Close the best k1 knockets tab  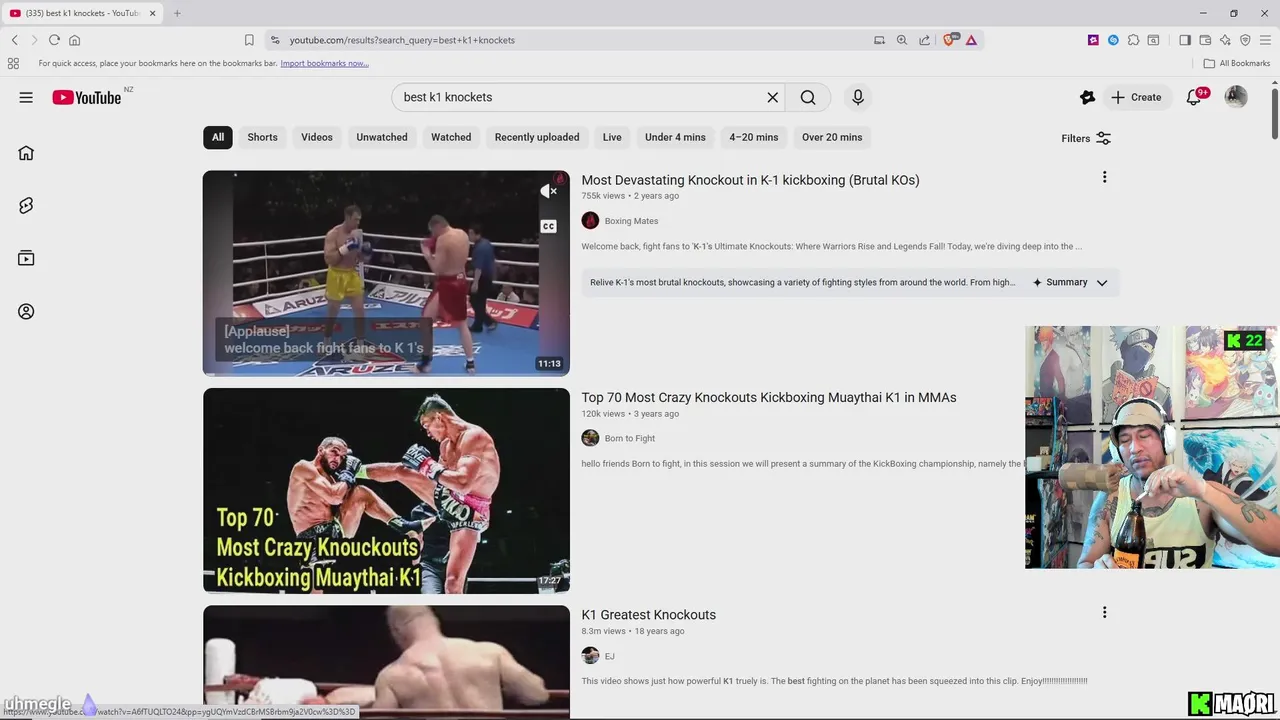point(153,13)
